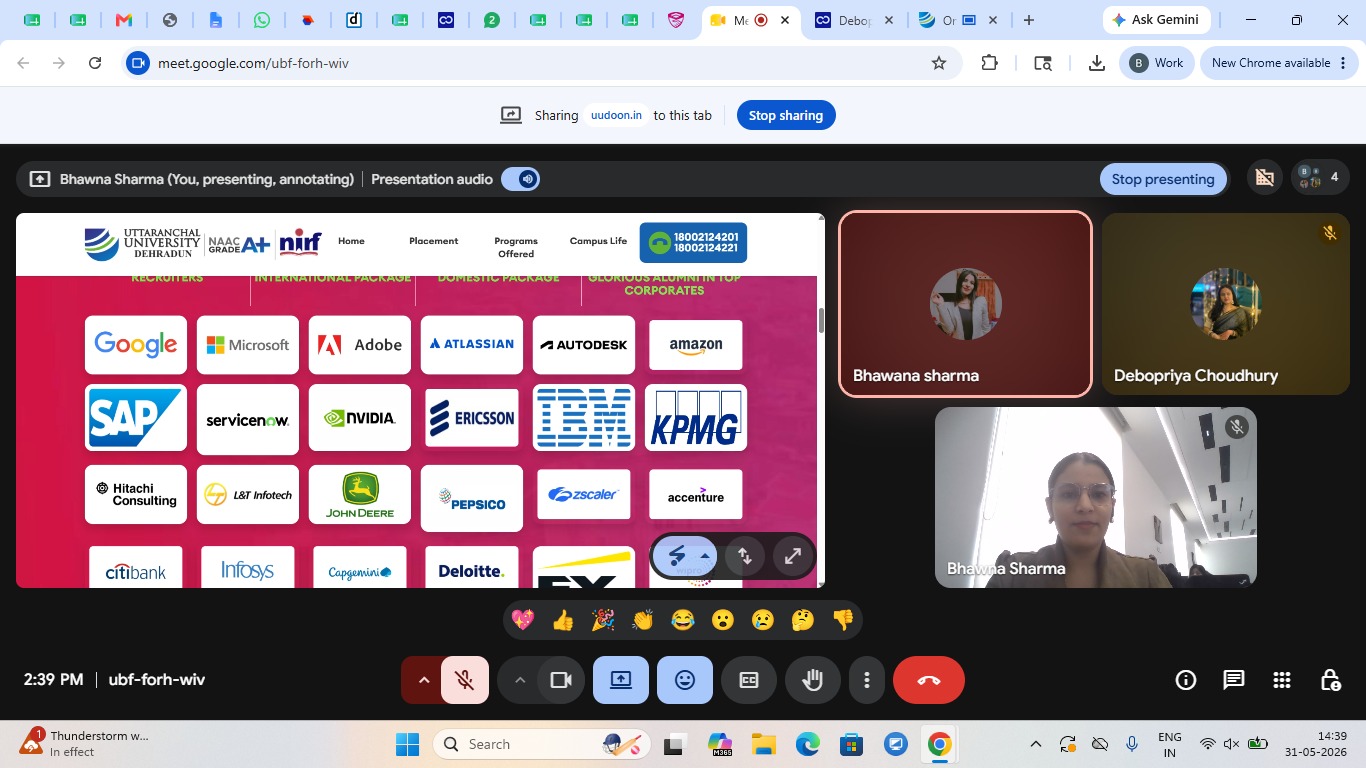
Task: Click New Chrome available update button
Action: 1278,63
